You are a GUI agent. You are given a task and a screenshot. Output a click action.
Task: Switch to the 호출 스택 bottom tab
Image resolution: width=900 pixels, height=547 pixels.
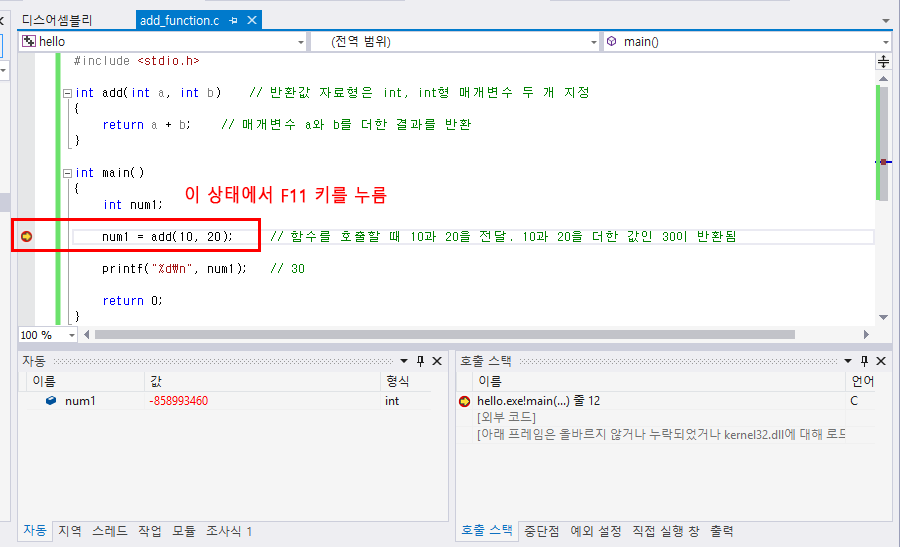coord(487,531)
